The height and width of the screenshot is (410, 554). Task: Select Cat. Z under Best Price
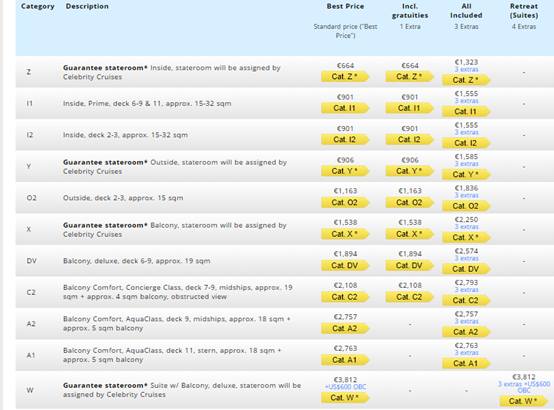[345, 76]
